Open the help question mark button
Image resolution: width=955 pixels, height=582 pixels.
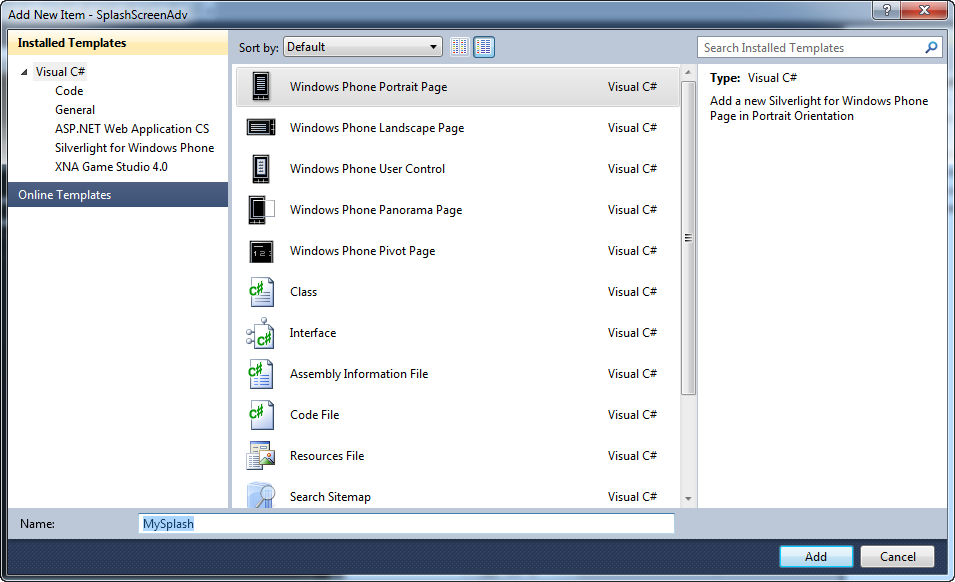click(x=887, y=10)
